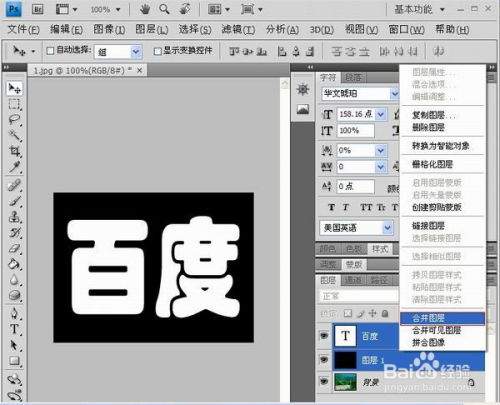This screenshot has height=405, width=500.
Task: Select the Healing Brush tool
Action: (x=14, y=185)
